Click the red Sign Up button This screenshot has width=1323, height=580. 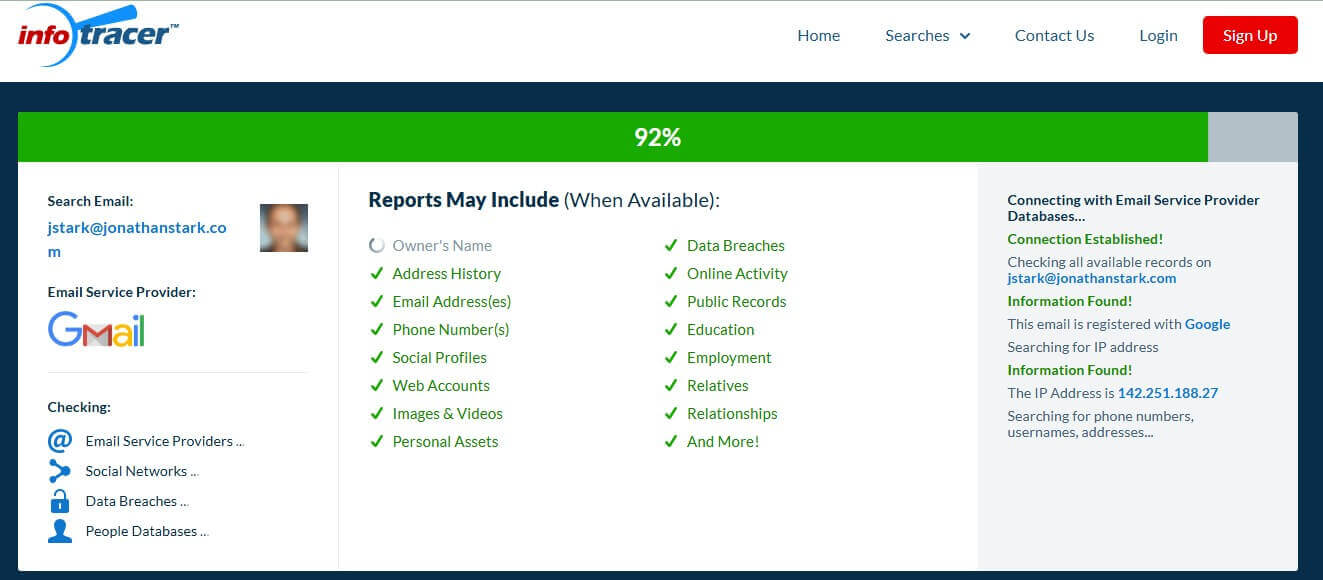pos(1250,34)
